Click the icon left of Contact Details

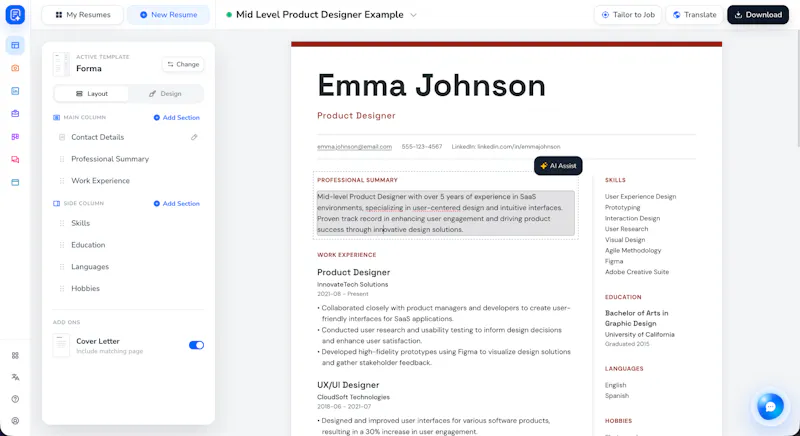(62, 137)
